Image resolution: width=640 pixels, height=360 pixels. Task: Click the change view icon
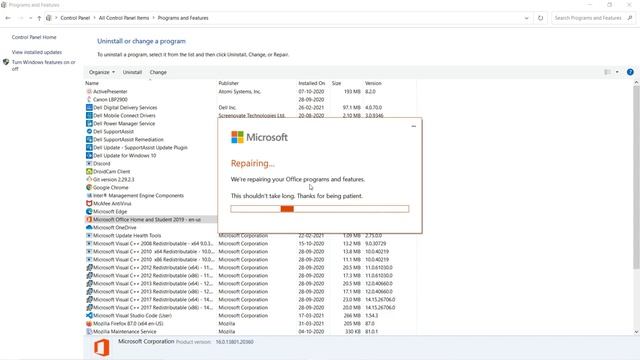[x=608, y=72]
